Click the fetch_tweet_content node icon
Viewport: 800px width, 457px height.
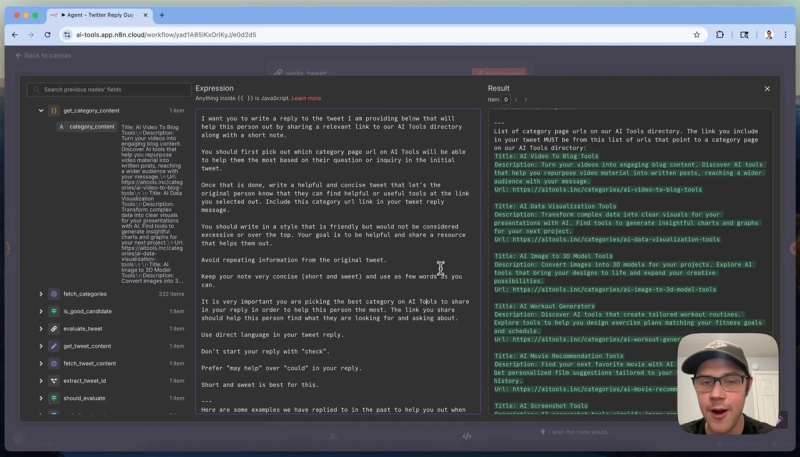pyautogui.click(x=54, y=363)
